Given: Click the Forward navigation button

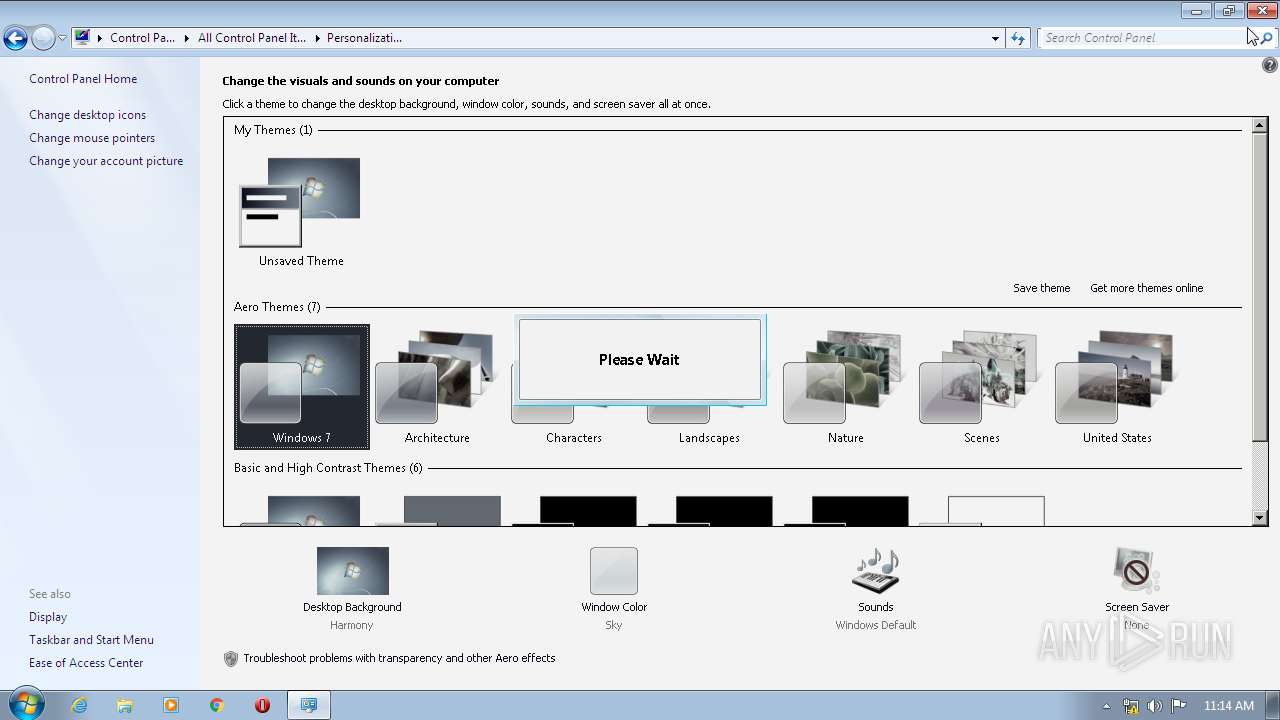Looking at the screenshot, I should 43,38.
